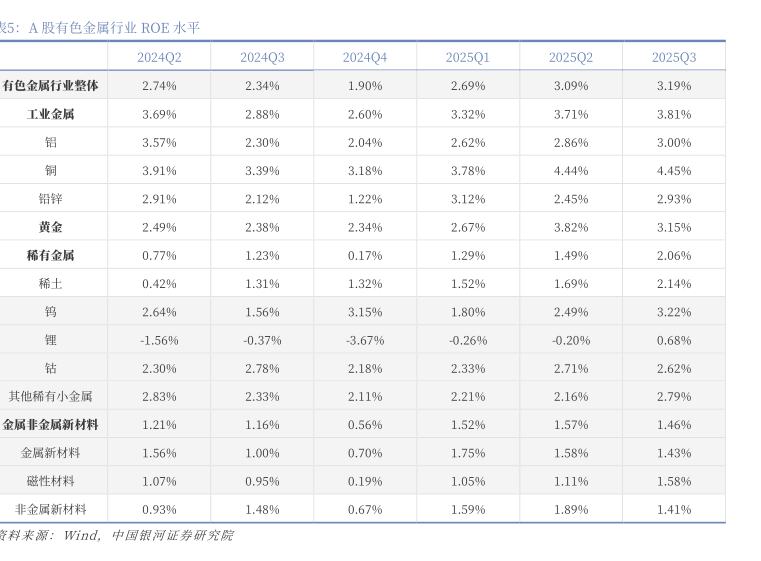Click the 3.15% tungsten cell for 2024Q4

(x=365, y=312)
